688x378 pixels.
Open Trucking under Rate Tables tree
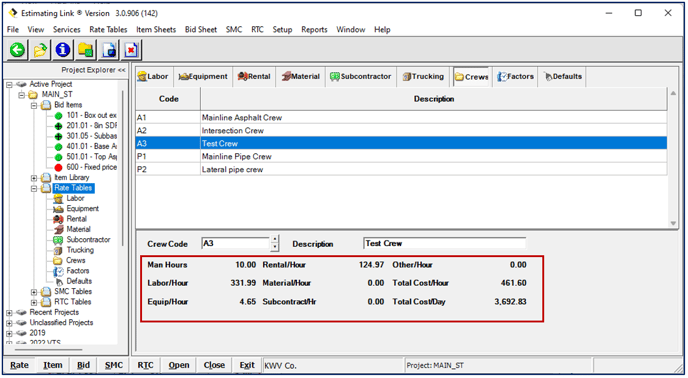[x=80, y=250]
